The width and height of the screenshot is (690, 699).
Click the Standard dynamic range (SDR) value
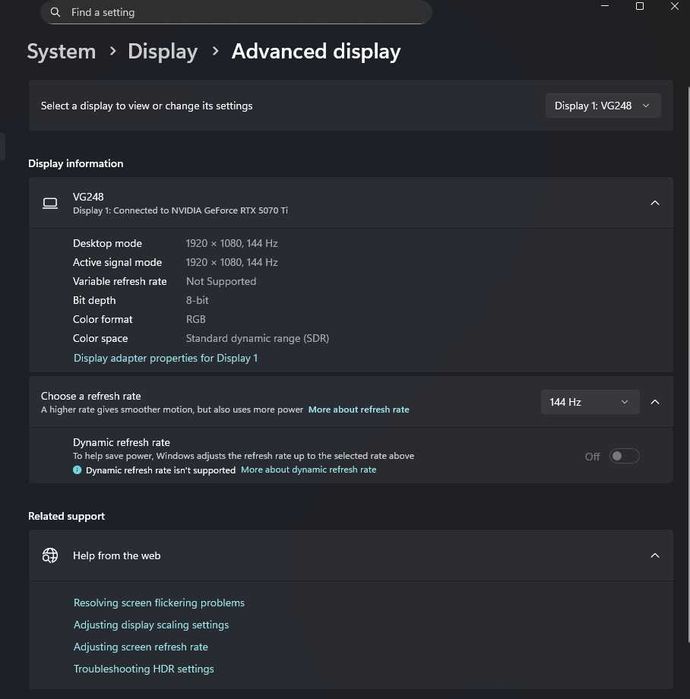257,338
